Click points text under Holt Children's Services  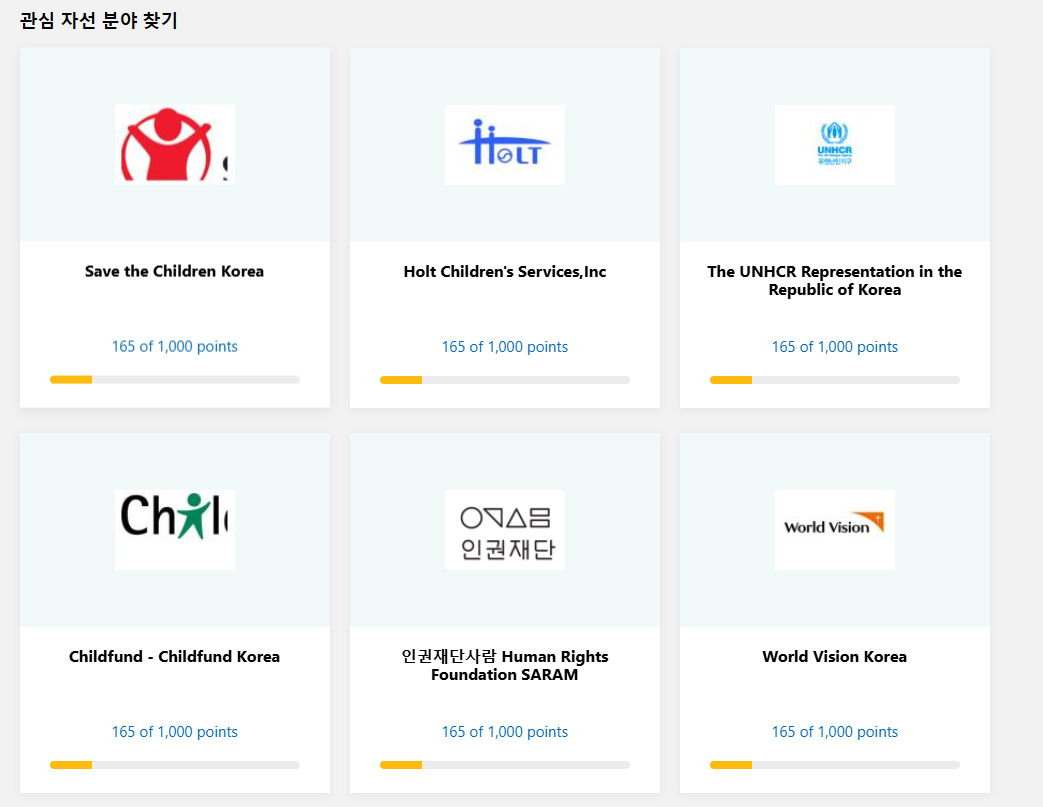[x=505, y=347]
